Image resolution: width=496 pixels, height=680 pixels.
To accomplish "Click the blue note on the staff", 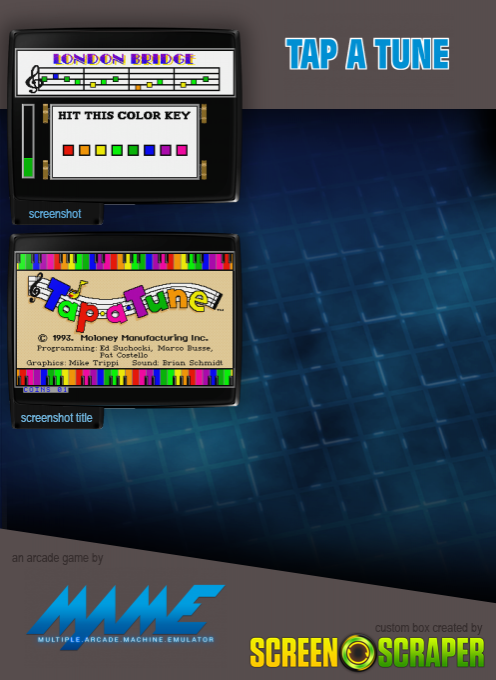I will 55,76.
